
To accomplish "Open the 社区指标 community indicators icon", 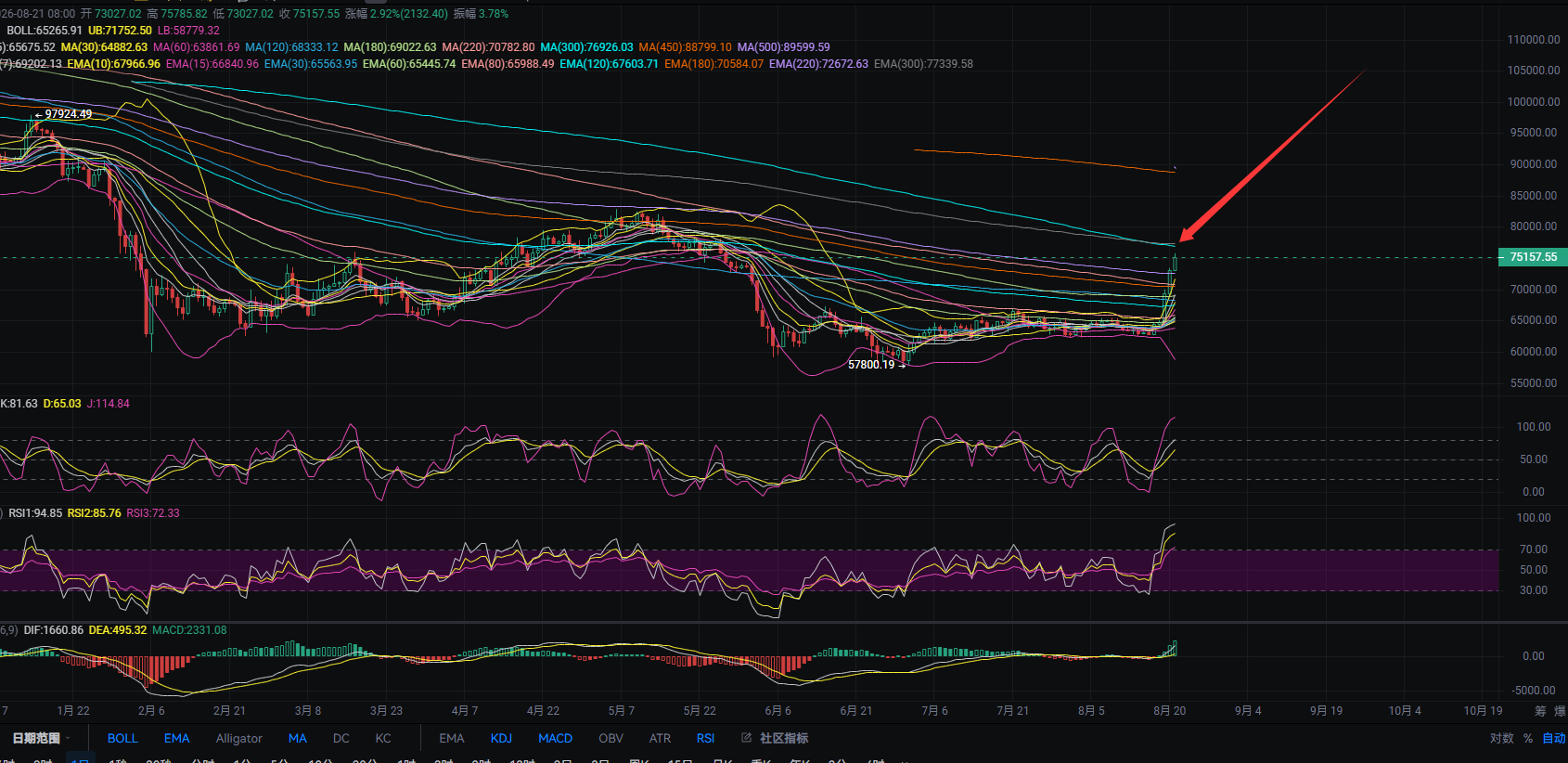I will (x=775, y=738).
